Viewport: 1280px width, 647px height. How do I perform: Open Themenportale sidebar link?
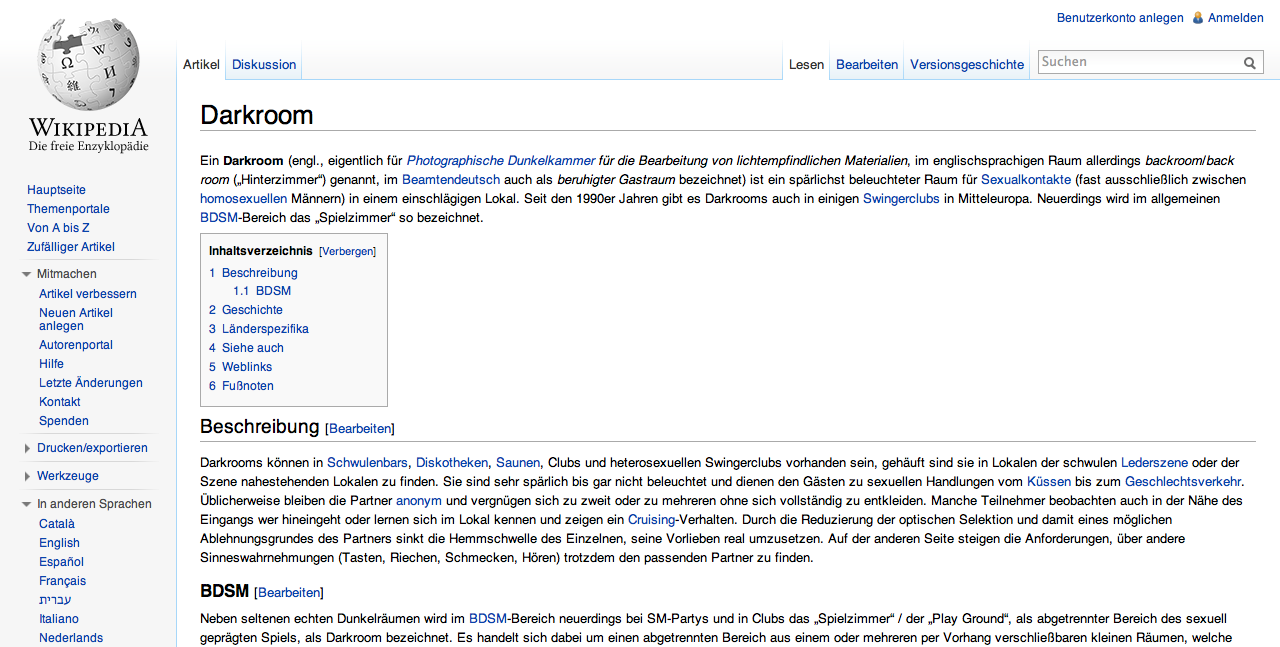[68, 209]
